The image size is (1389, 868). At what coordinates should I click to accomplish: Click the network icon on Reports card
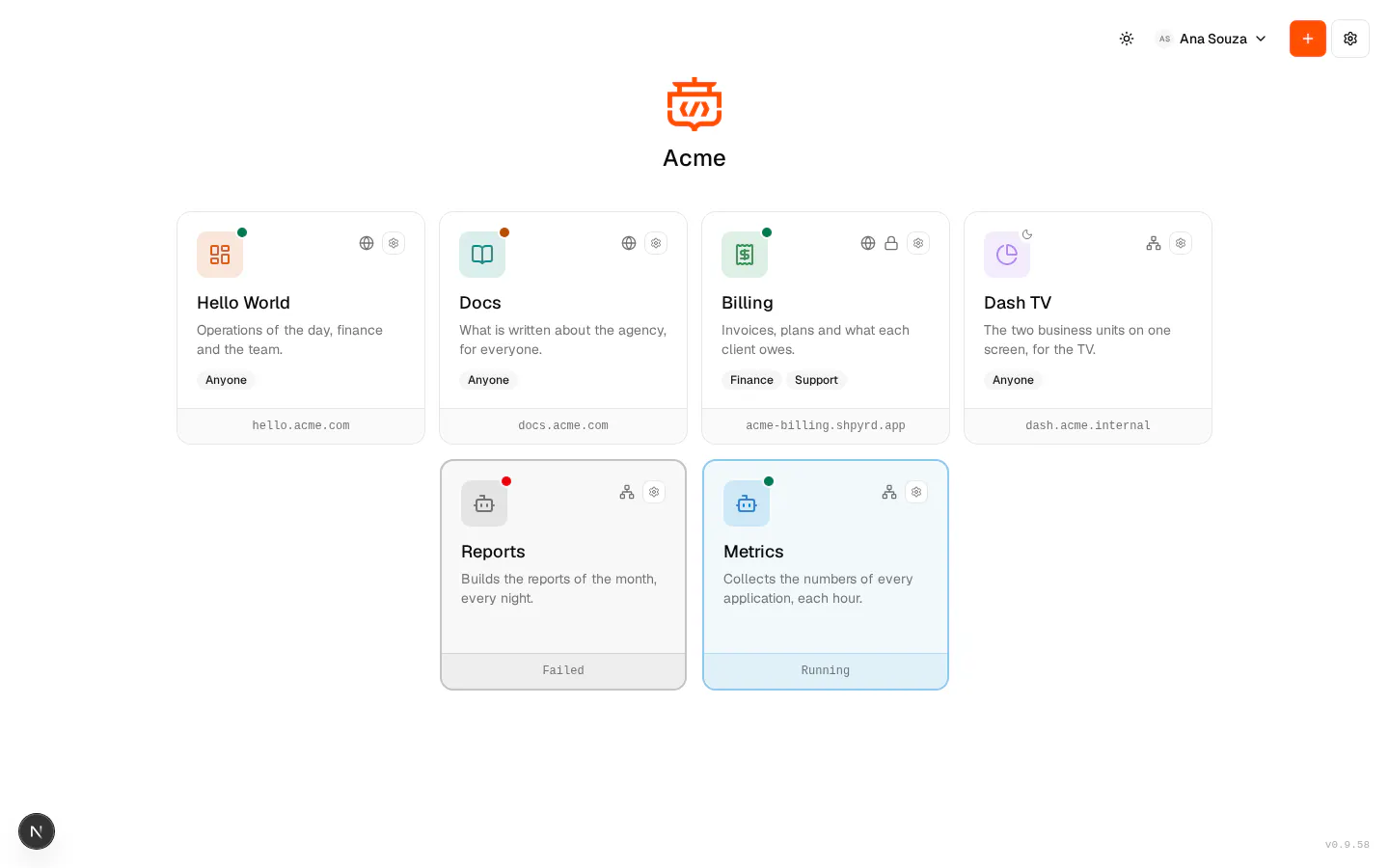[x=627, y=492]
